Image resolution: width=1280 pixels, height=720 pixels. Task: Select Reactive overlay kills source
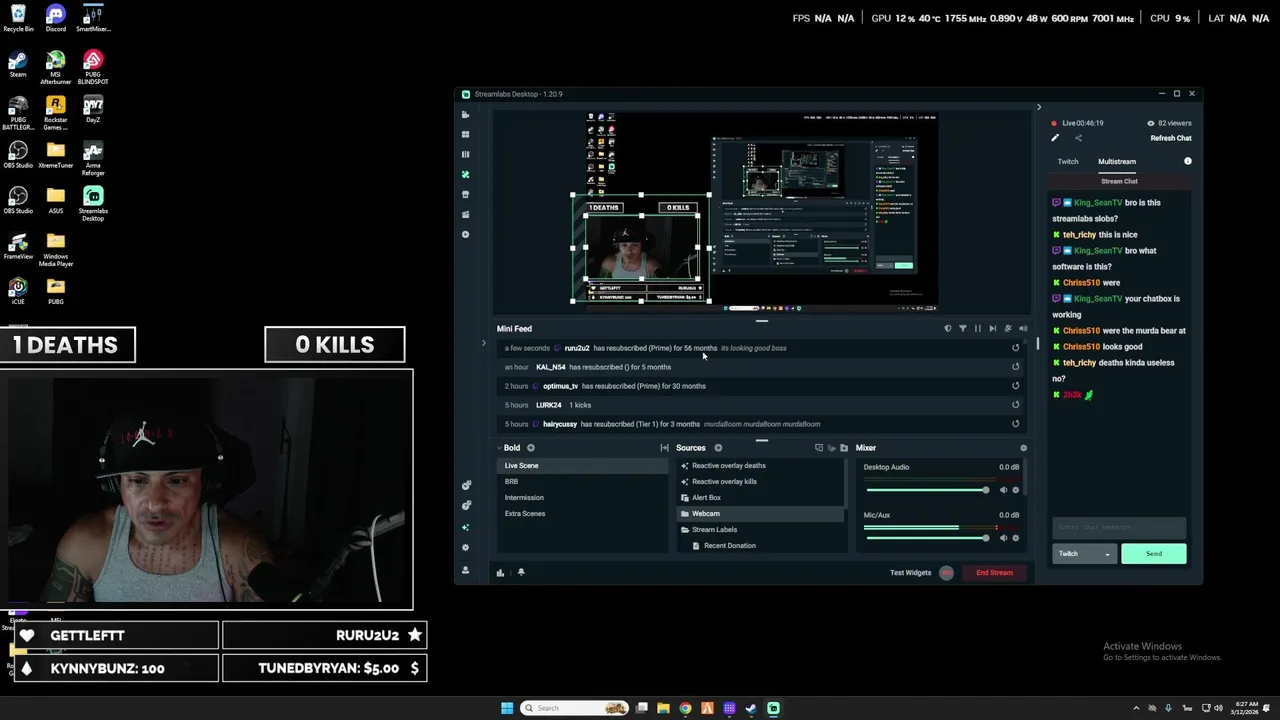click(x=760, y=482)
